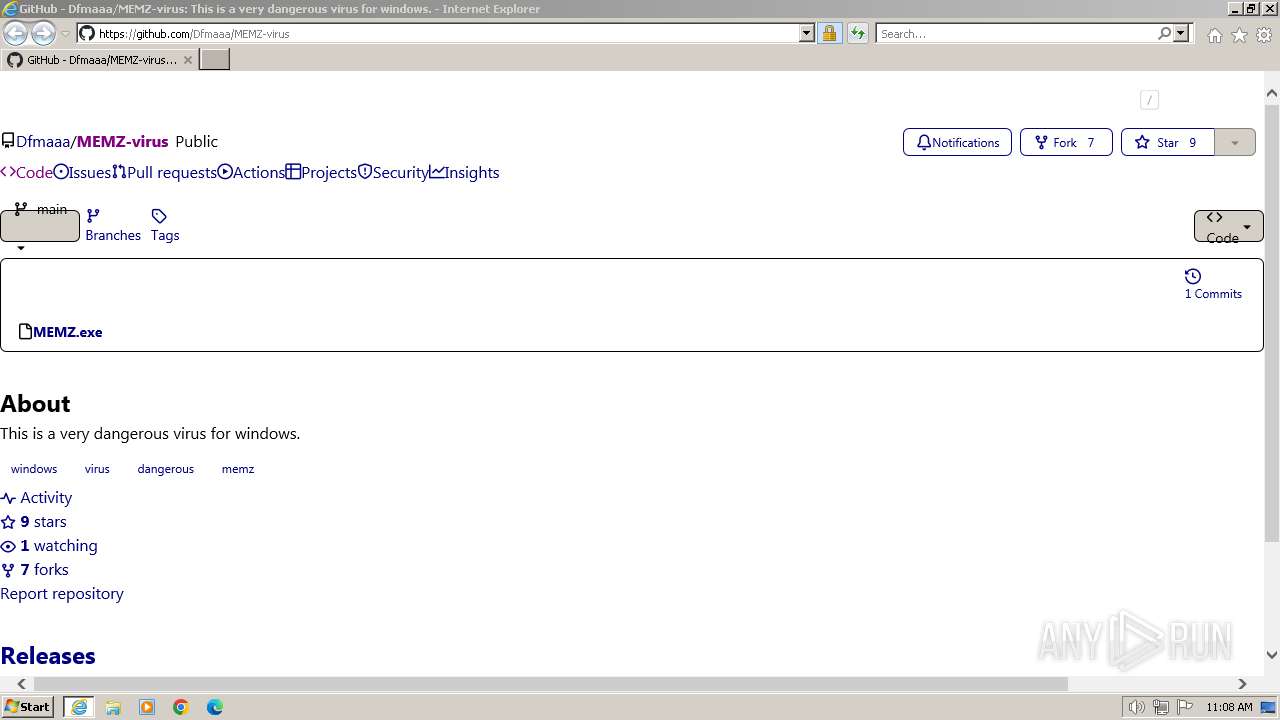Select the virus topic tag

(x=97, y=469)
